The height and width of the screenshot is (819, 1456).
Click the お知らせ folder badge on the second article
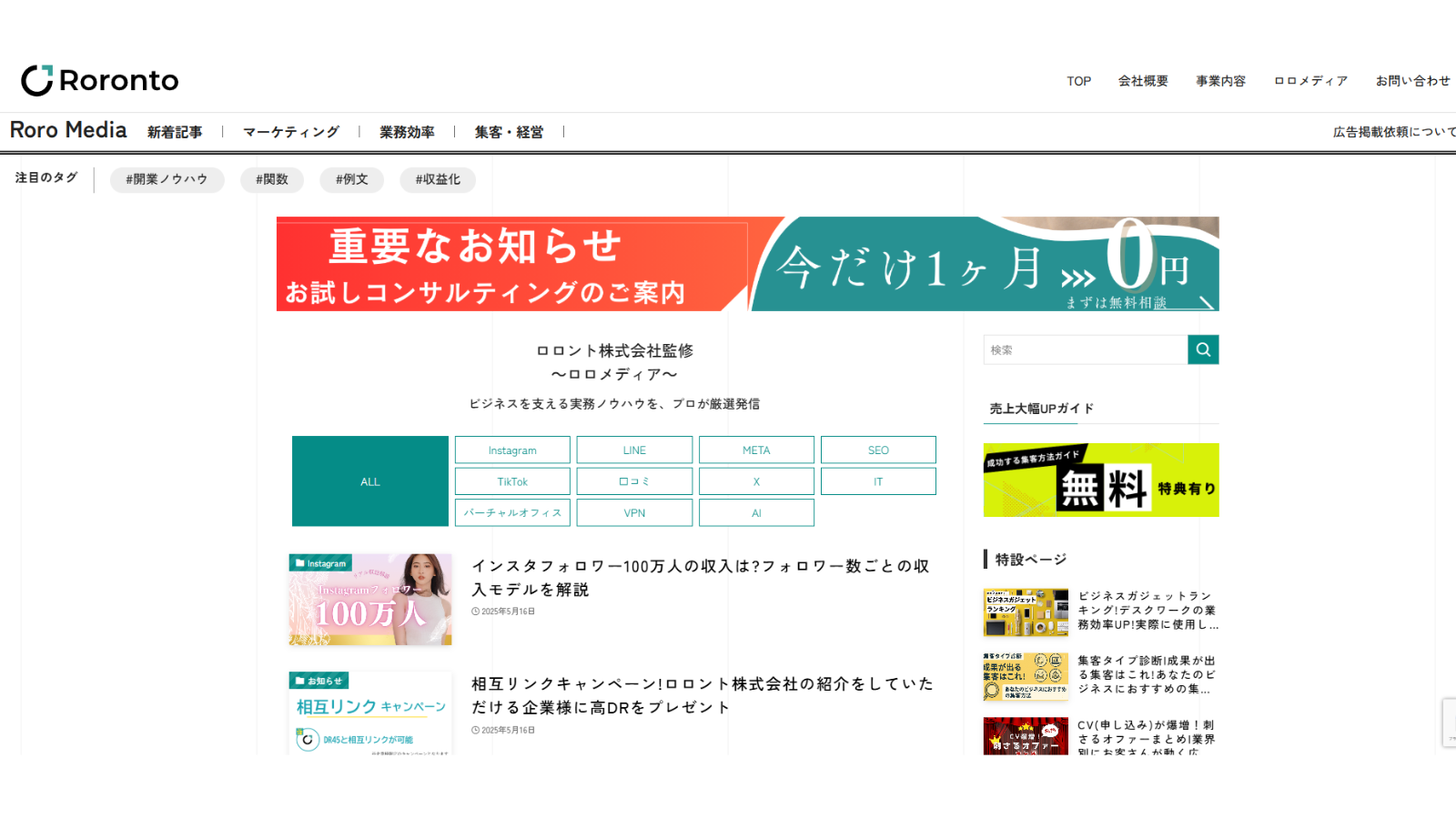[318, 680]
